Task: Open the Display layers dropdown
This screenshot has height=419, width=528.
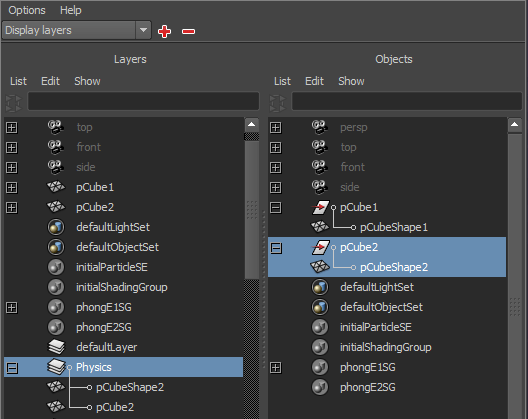Action: pos(76,30)
